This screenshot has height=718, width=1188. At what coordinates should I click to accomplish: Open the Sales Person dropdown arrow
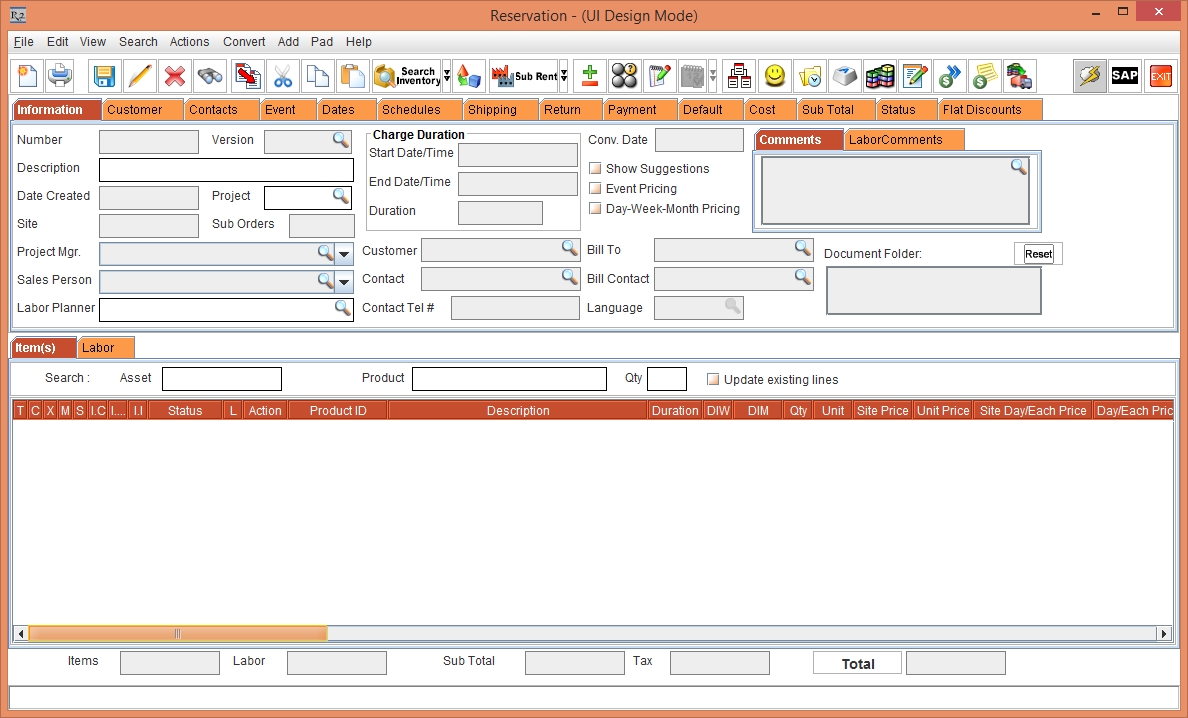[x=344, y=282]
